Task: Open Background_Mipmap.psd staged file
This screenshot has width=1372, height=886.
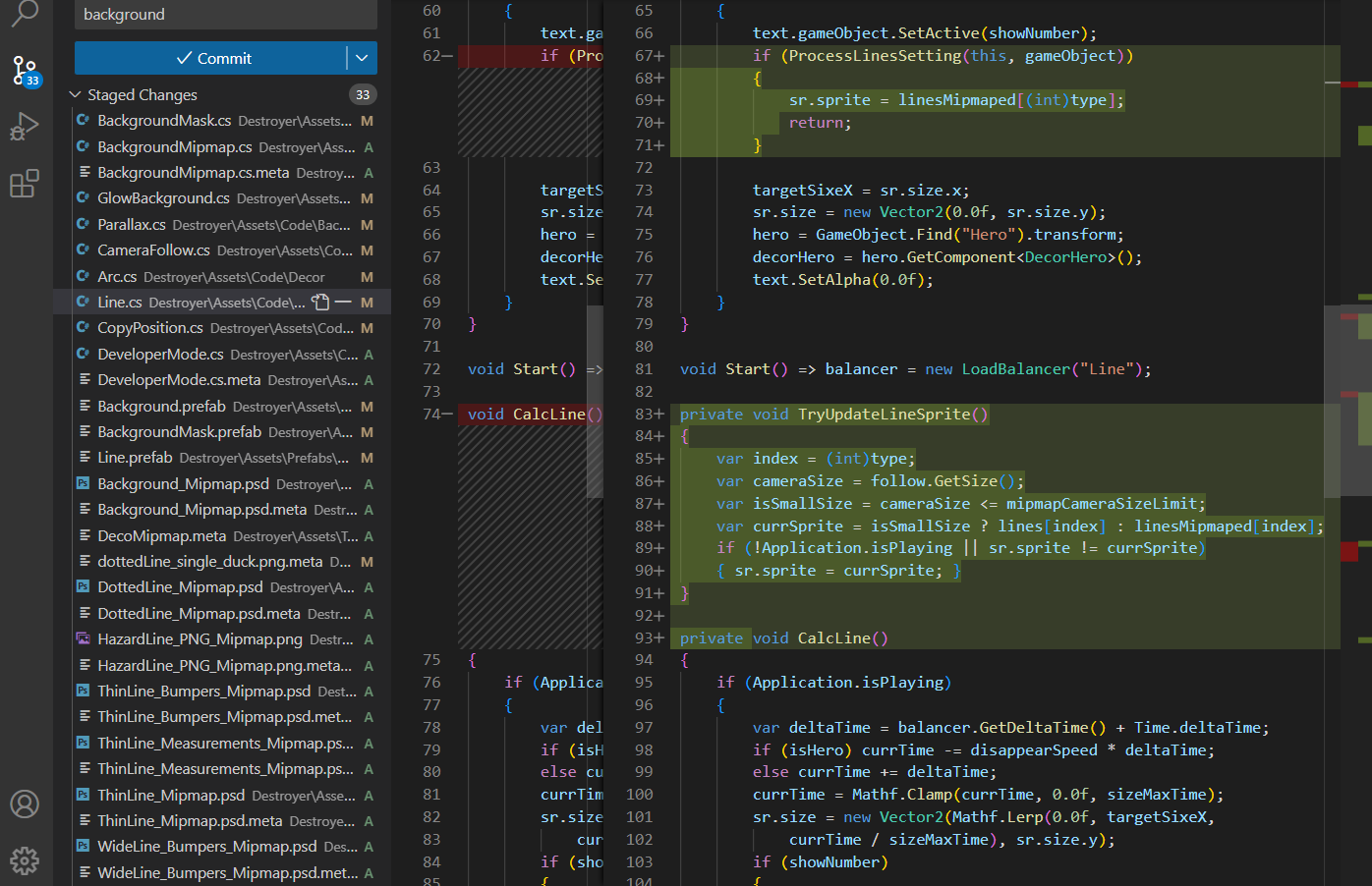Action: pyautogui.click(x=222, y=483)
